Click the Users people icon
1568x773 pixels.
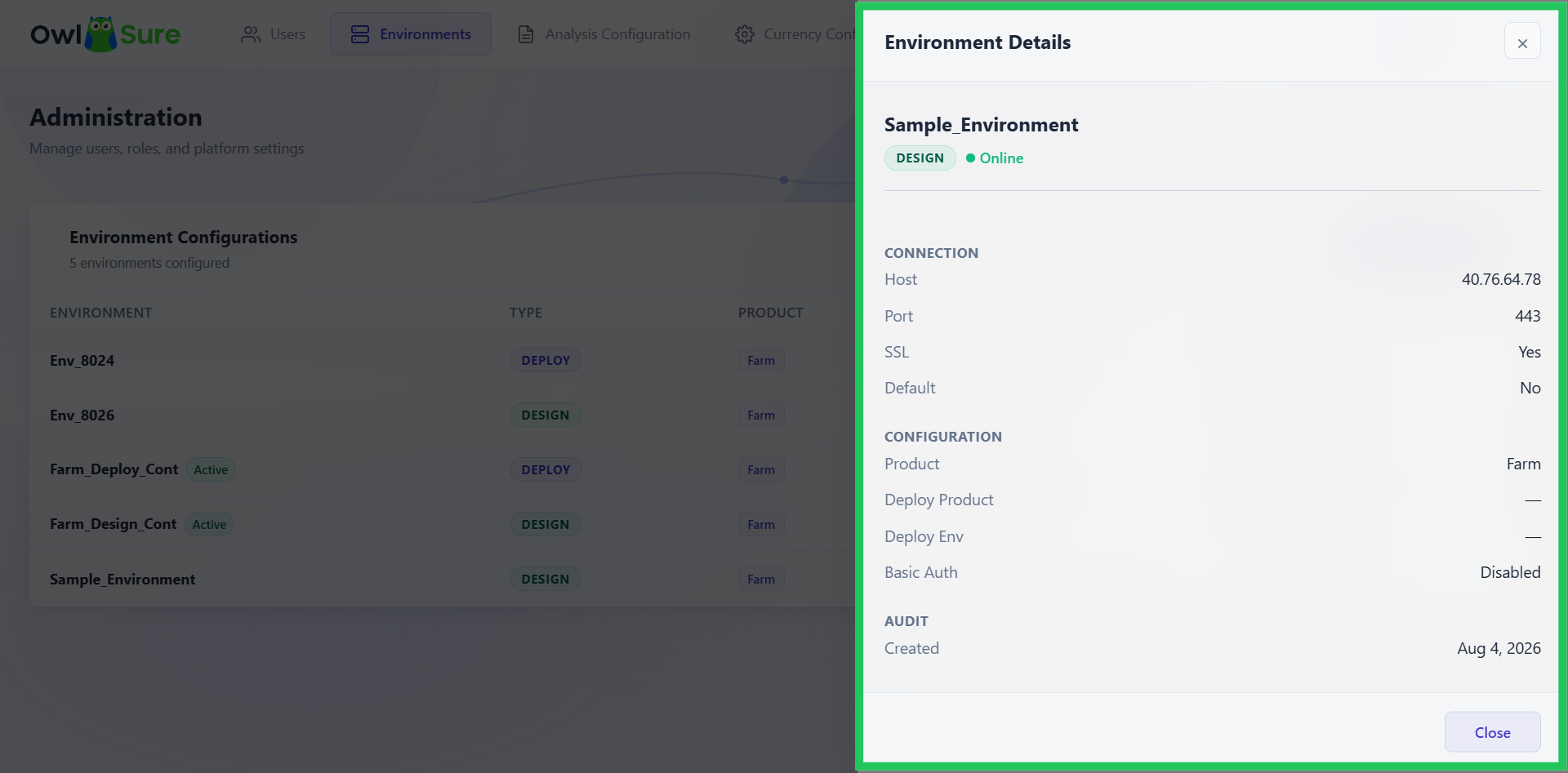click(x=251, y=34)
